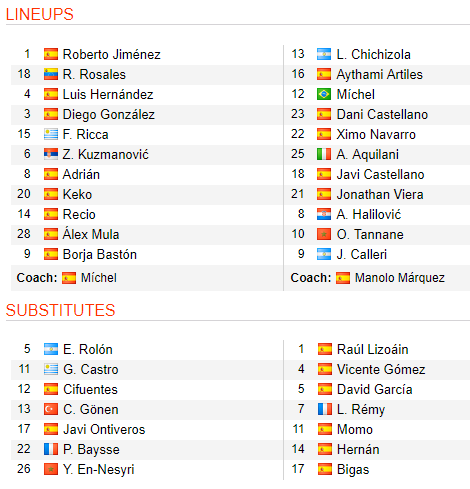Open coach Manolo Márquez profile
Viewport: 470px width, 489px height.
[x=400, y=278]
